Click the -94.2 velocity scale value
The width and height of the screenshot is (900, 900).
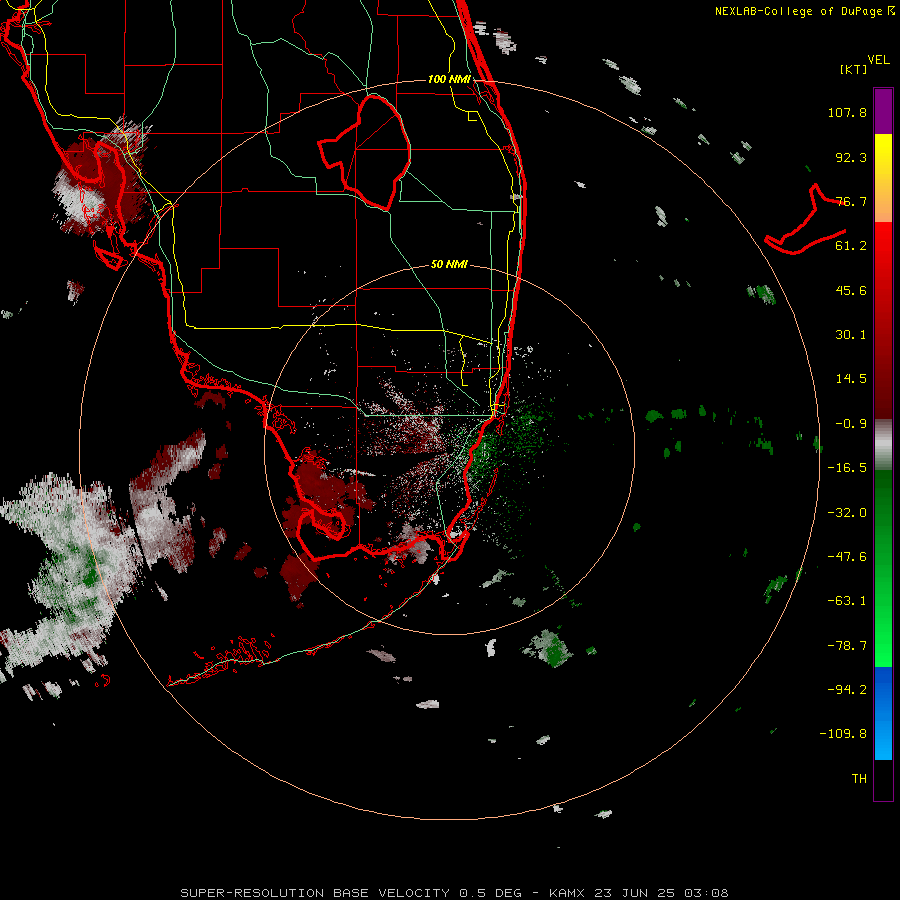847,690
